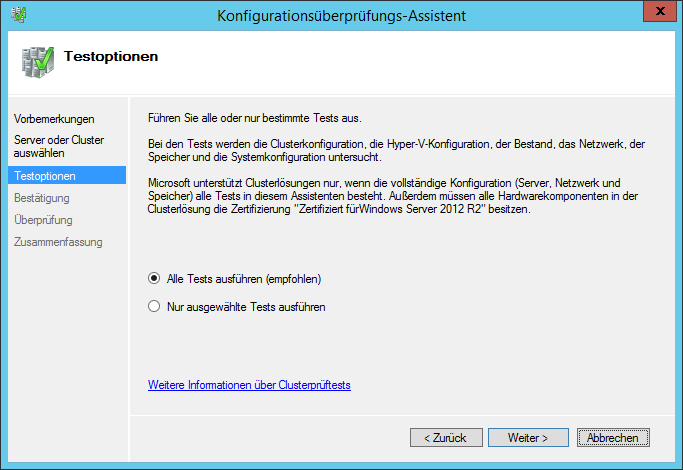Image resolution: width=683 pixels, height=470 pixels.
Task: Close the Konfigurationsüberprüfungs-Assistent window
Action: [x=659, y=11]
